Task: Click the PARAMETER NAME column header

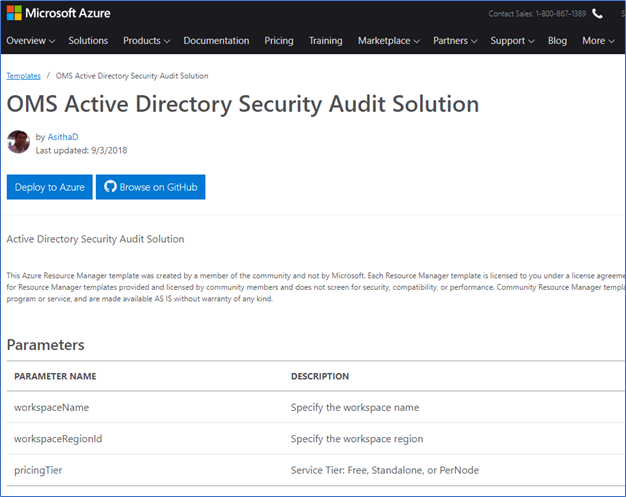Action: point(55,376)
